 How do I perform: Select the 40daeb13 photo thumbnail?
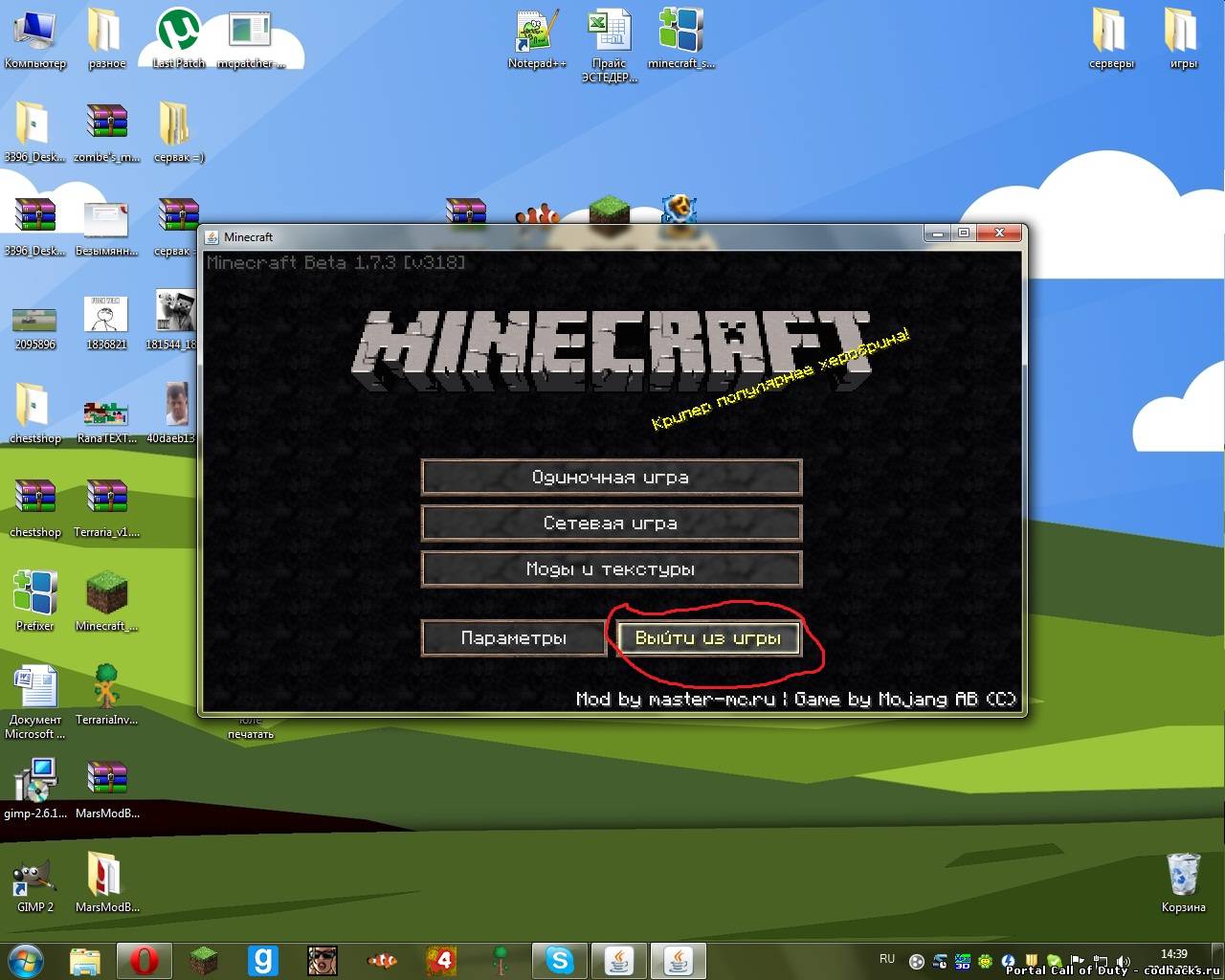[172, 413]
